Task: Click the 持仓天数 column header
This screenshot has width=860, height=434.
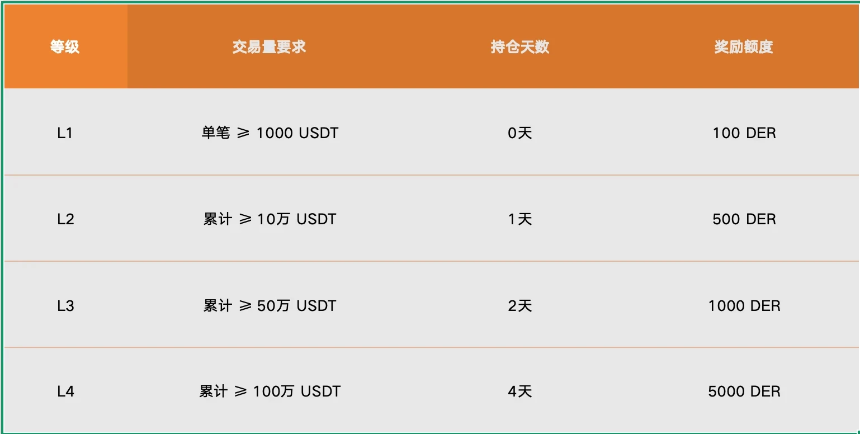Action: pyautogui.click(x=520, y=47)
